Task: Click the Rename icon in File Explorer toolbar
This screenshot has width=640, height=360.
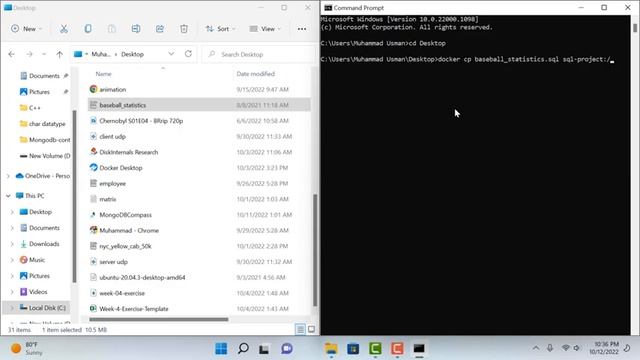Action: pyautogui.click(x=136, y=29)
